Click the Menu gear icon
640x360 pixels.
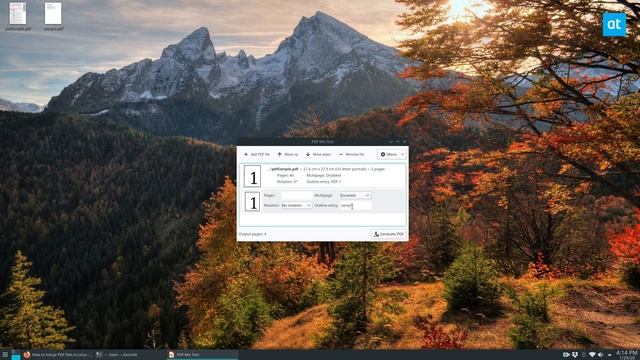[x=383, y=154]
